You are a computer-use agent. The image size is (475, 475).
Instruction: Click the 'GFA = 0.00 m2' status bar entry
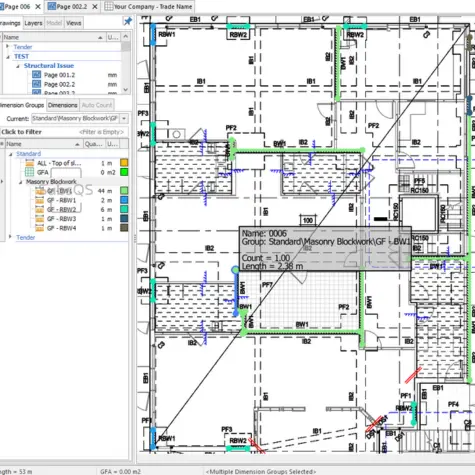click(x=120, y=471)
